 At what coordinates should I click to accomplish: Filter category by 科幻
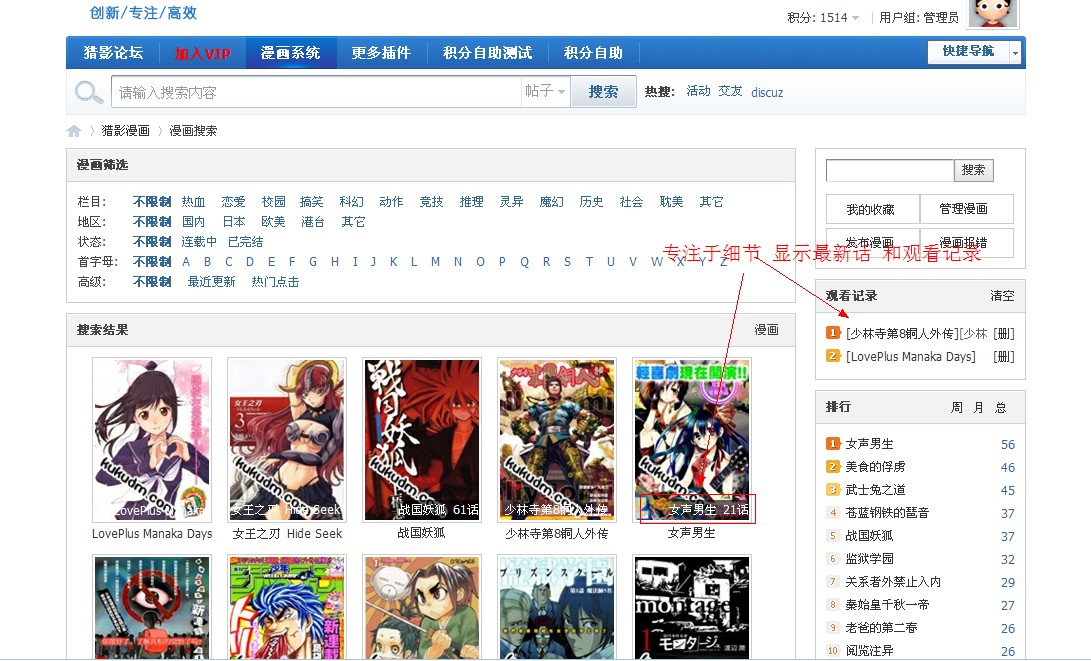351,202
